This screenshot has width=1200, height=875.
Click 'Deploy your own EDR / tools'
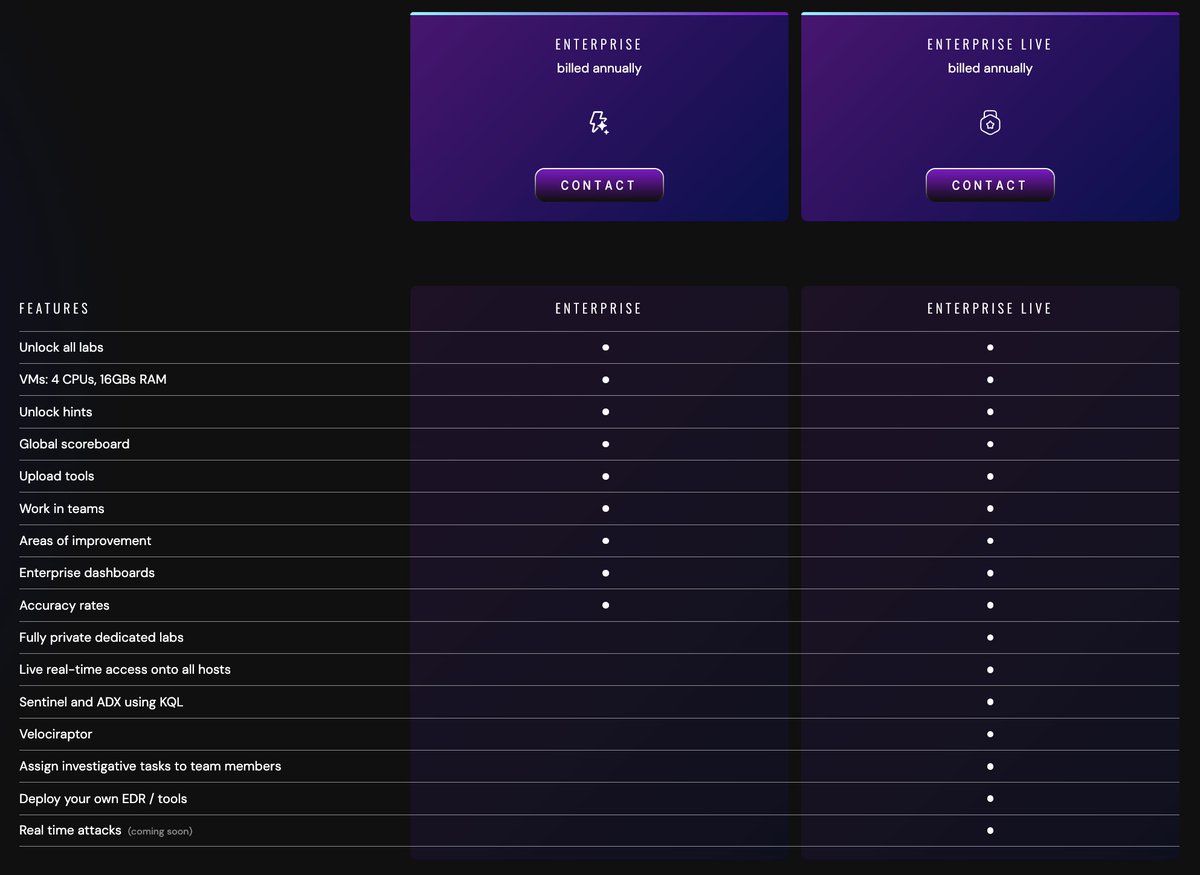point(103,798)
